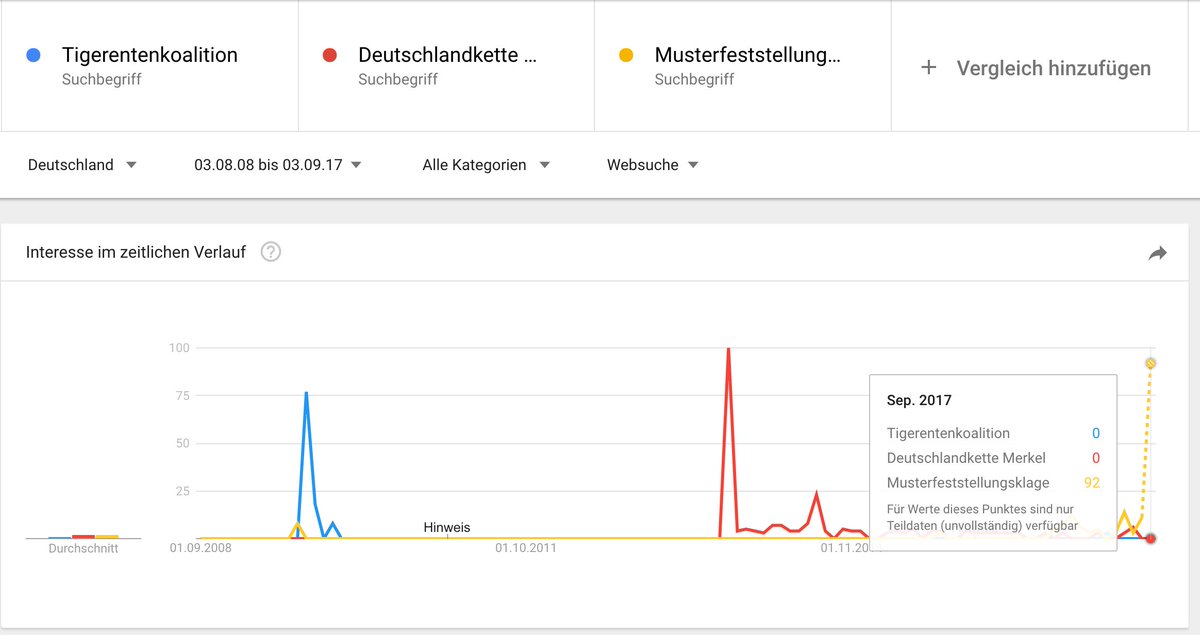Click the yellow color swatch in the Musterfeststellung card
The image size is (1200, 635).
coord(626,55)
